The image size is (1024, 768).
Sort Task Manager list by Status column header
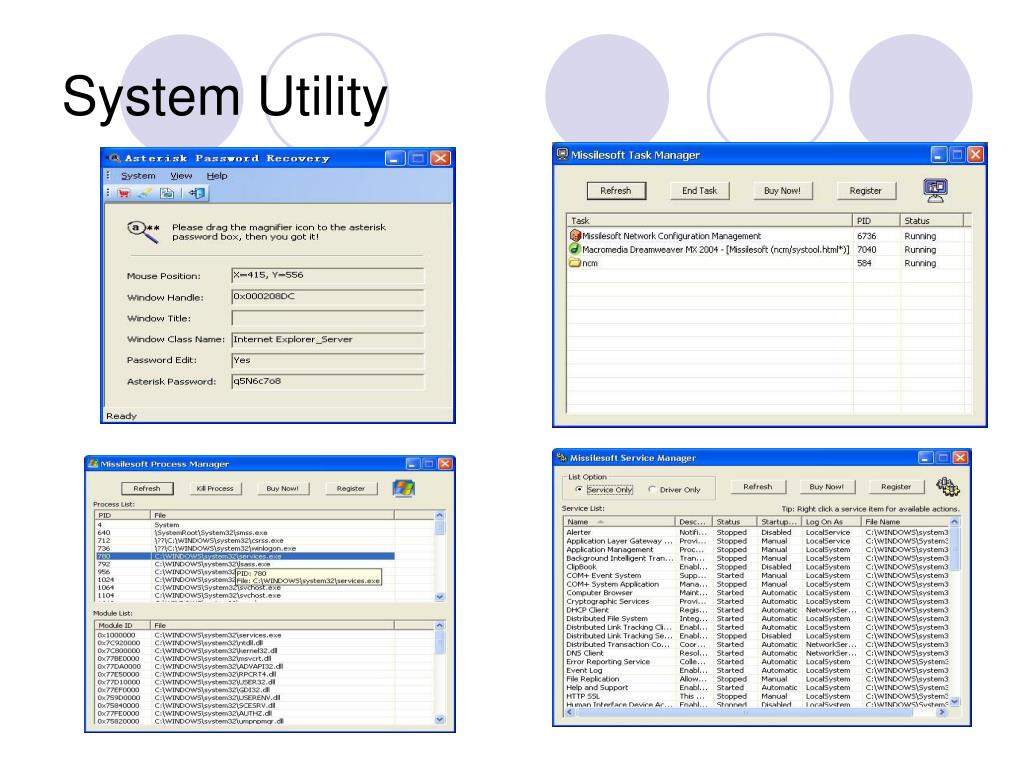coord(931,221)
